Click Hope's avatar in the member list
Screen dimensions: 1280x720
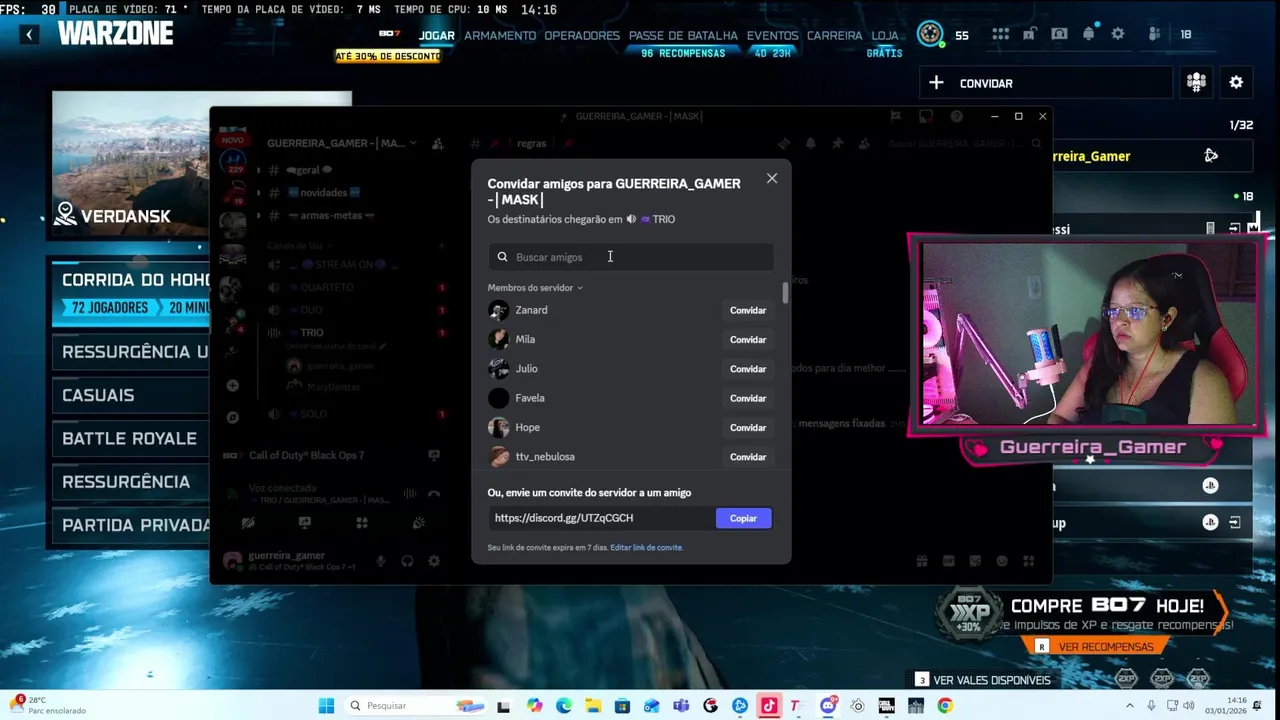(x=498, y=427)
